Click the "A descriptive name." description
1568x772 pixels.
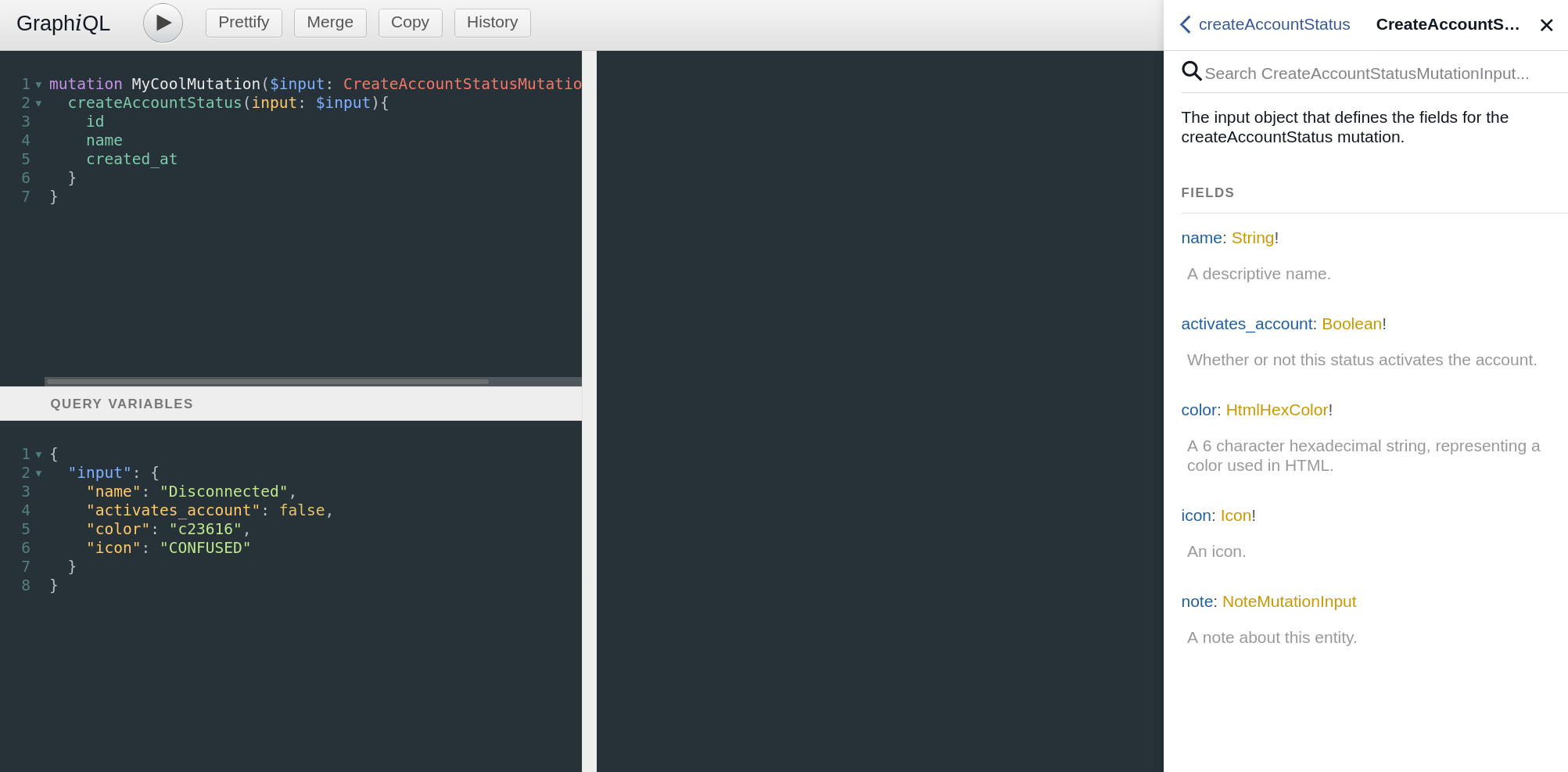coord(1258,274)
